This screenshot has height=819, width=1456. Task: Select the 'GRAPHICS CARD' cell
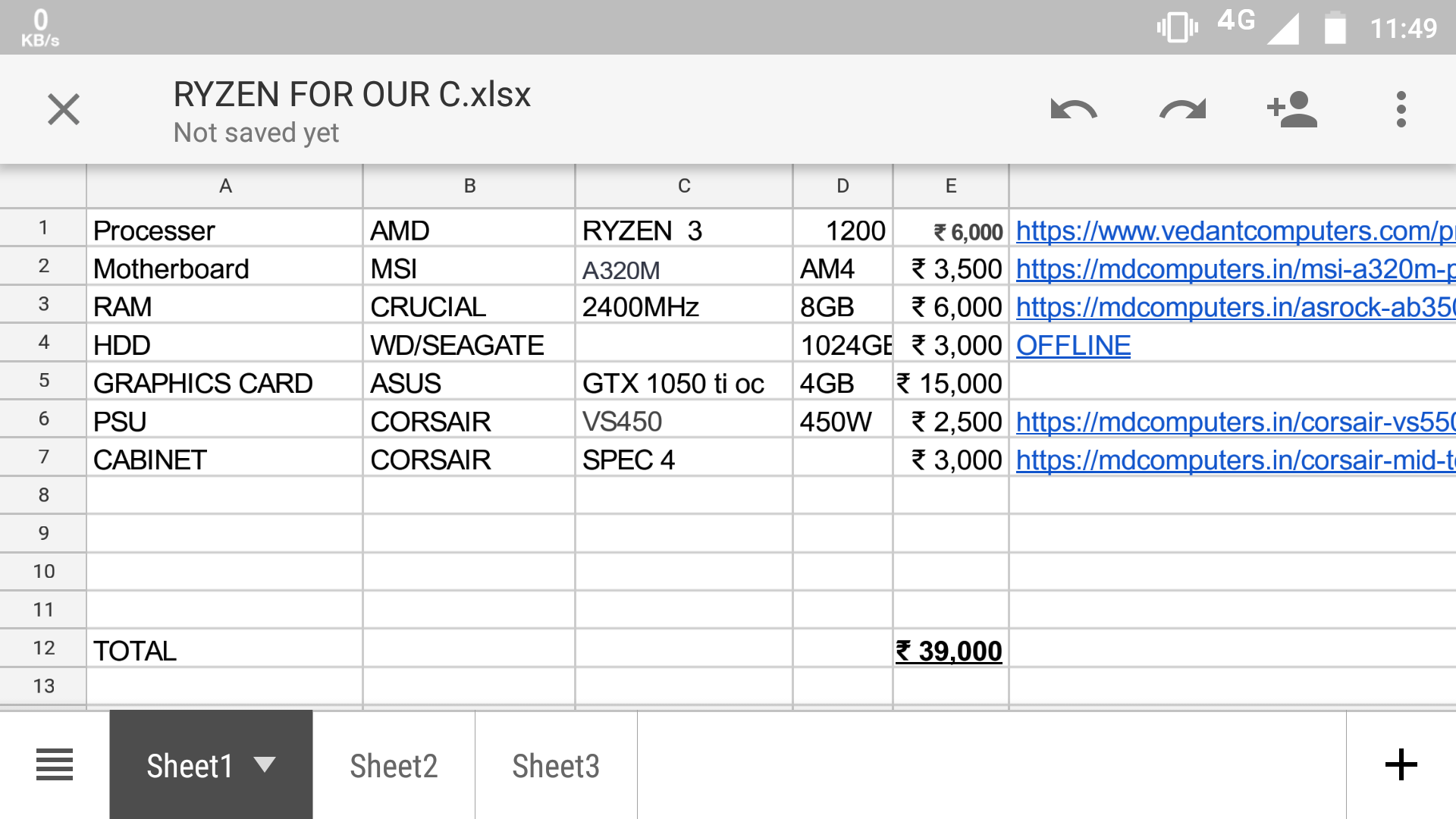[225, 380]
